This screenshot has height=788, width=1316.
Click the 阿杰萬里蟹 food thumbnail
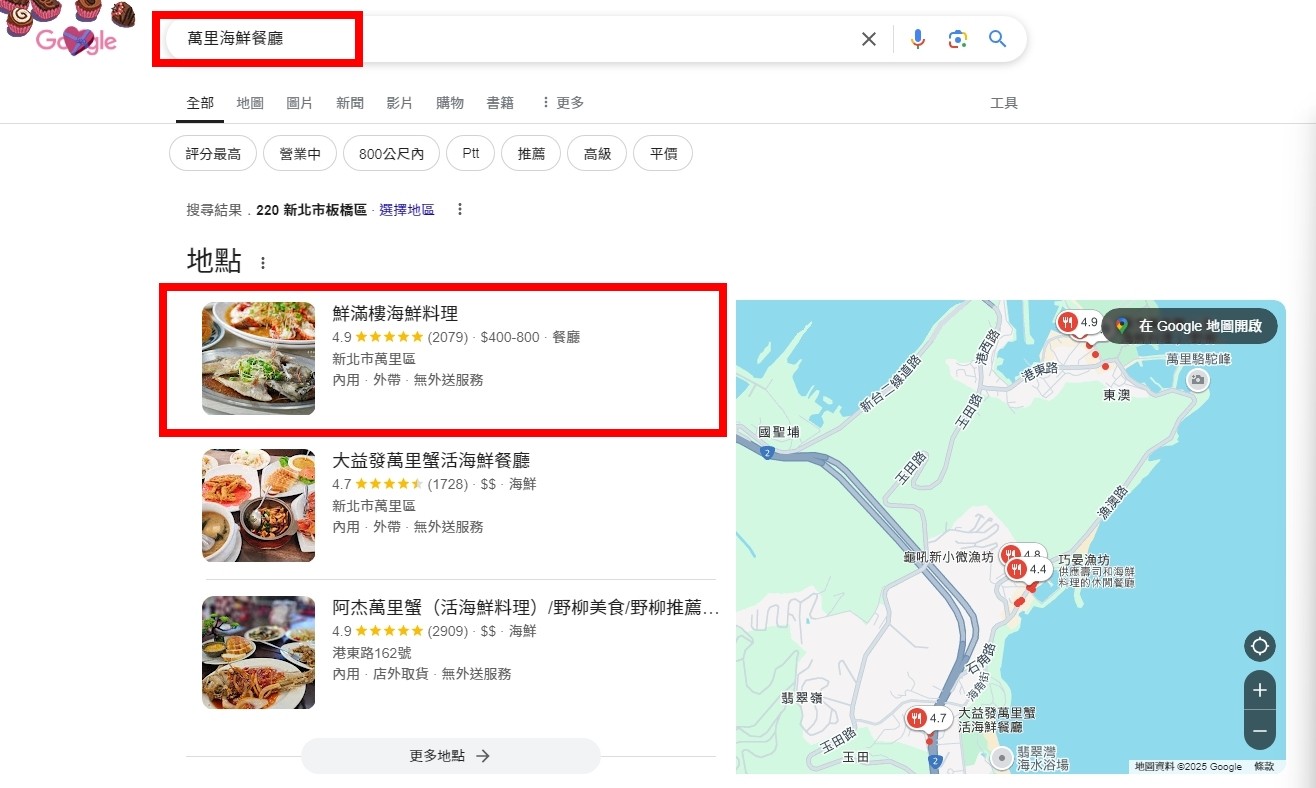tap(258, 652)
